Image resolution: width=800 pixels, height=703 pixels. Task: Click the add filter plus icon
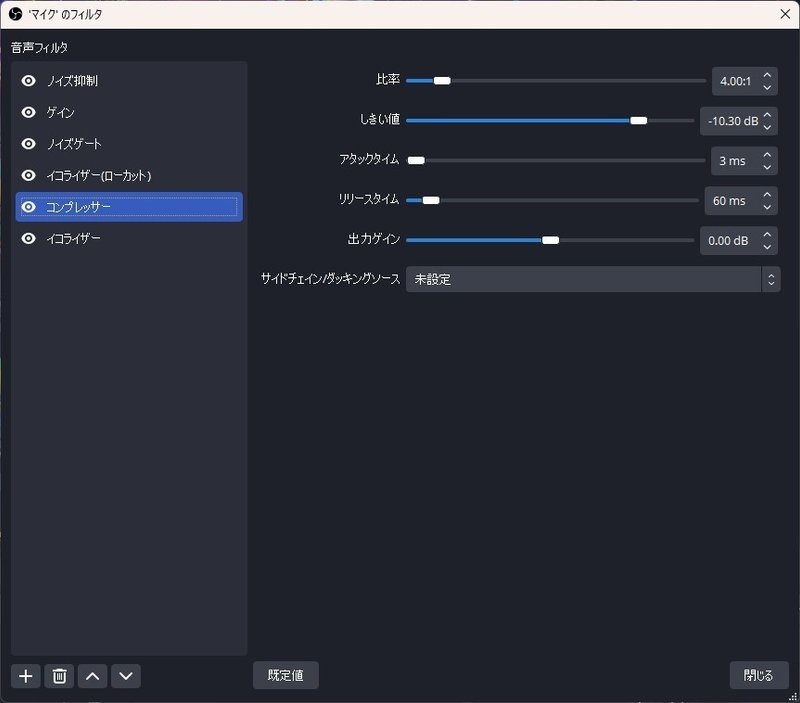[26, 676]
